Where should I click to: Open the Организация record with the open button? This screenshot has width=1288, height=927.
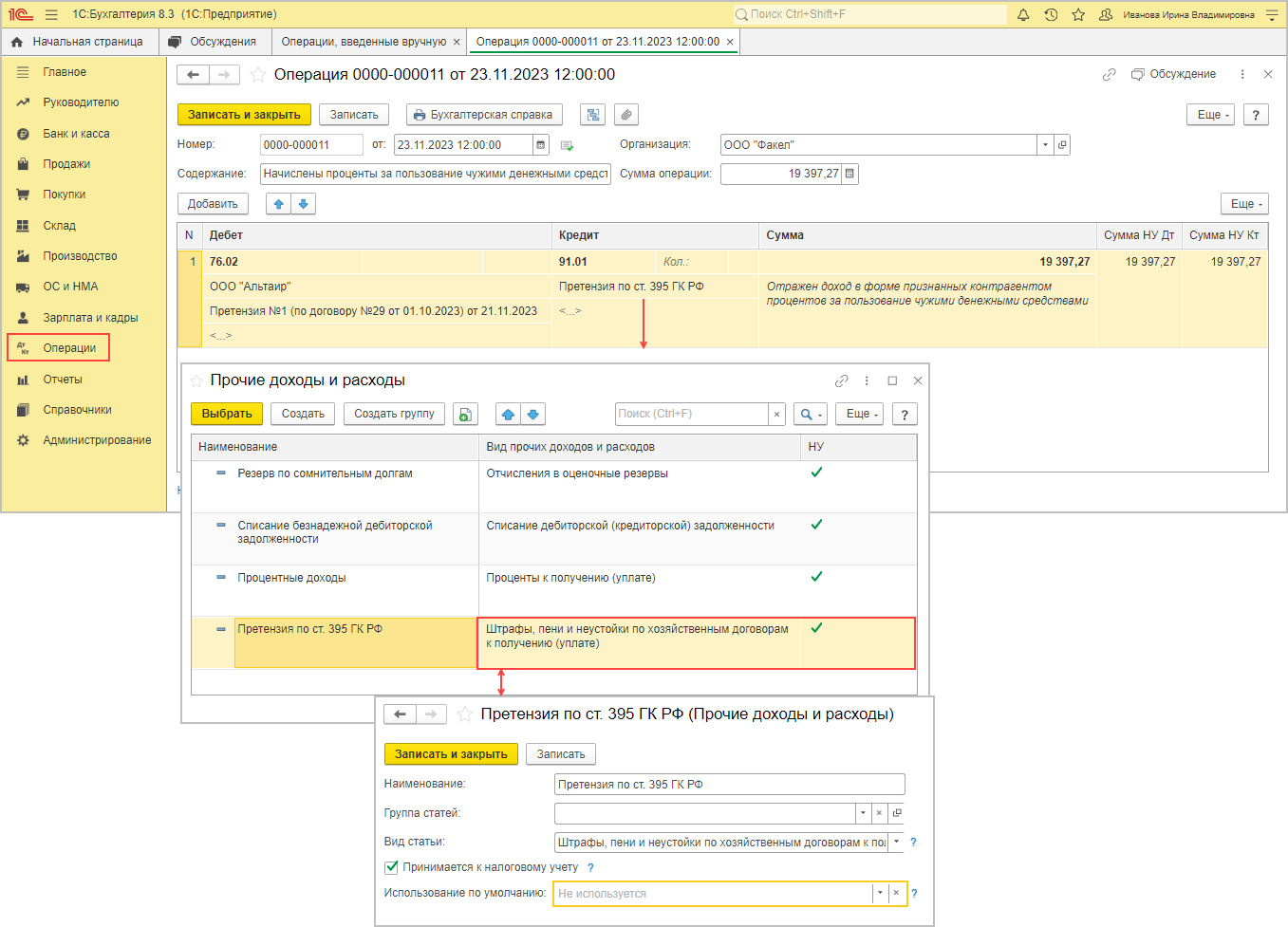coord(1062,145)
